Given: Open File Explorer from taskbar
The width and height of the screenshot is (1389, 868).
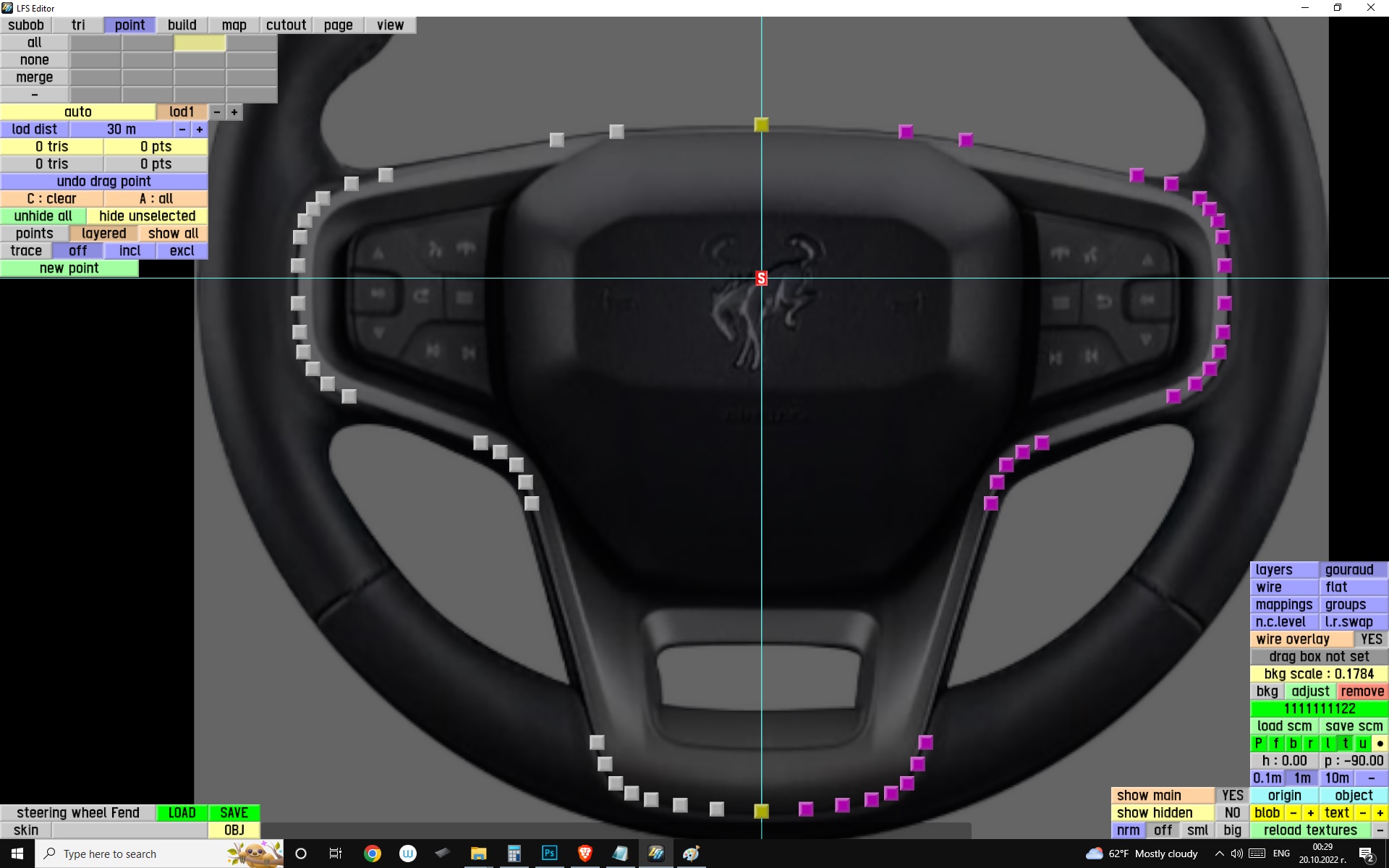Looking at the screenshot, I should 478,854.
